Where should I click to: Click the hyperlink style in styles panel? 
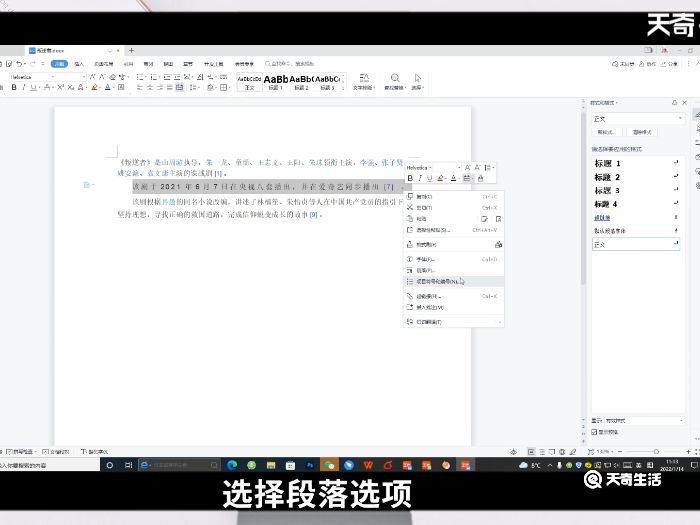(x=636, y=218)
